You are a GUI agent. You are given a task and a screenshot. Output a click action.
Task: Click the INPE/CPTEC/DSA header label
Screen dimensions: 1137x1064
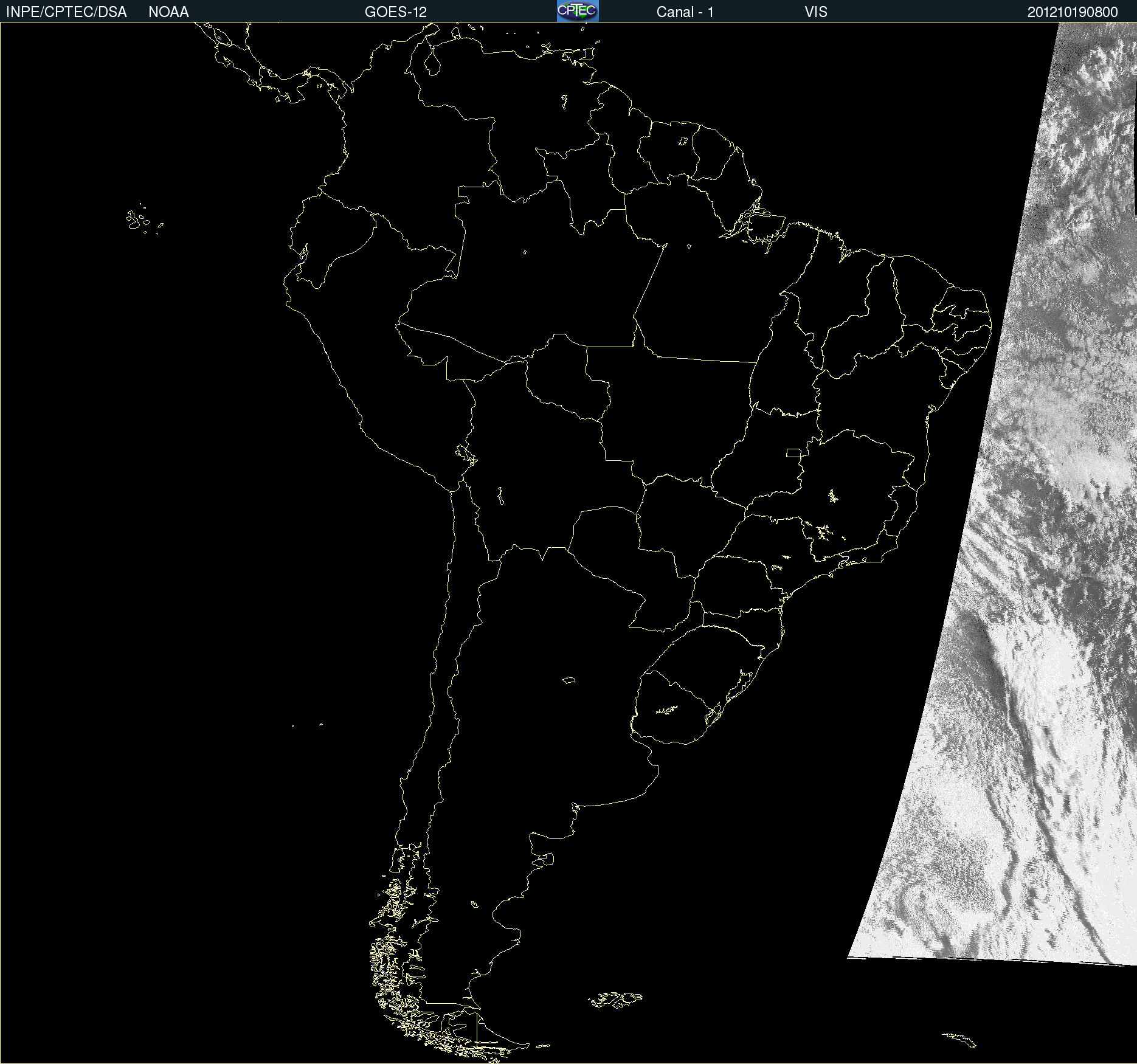[66, 12]
